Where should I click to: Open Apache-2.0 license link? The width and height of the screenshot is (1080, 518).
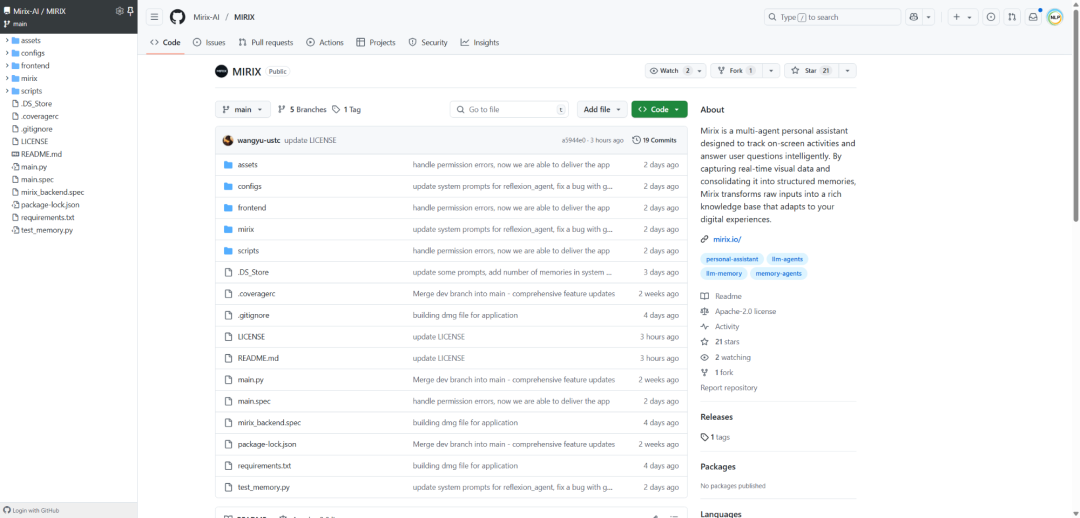point(738,311)
